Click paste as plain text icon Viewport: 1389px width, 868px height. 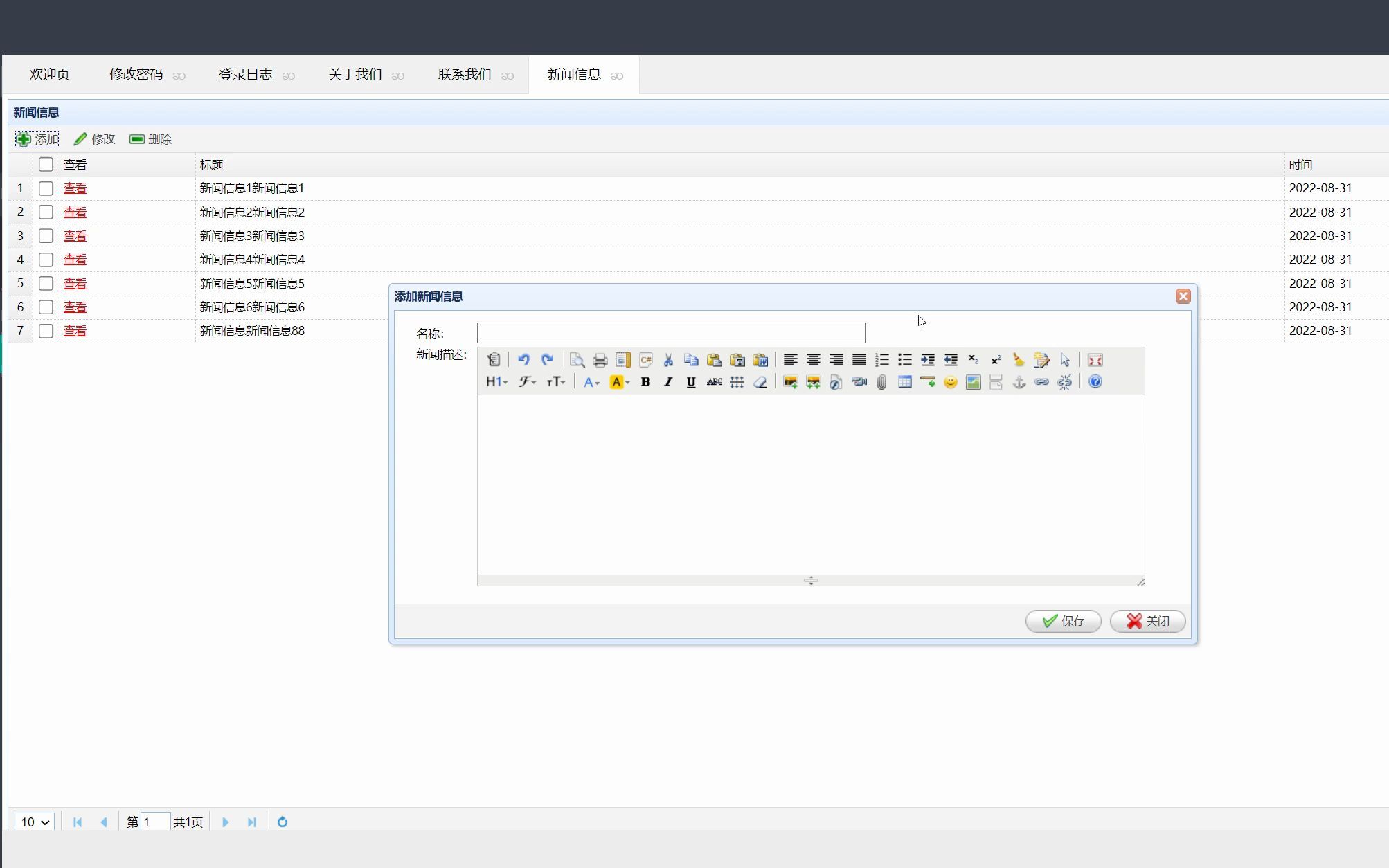point(737,360)
